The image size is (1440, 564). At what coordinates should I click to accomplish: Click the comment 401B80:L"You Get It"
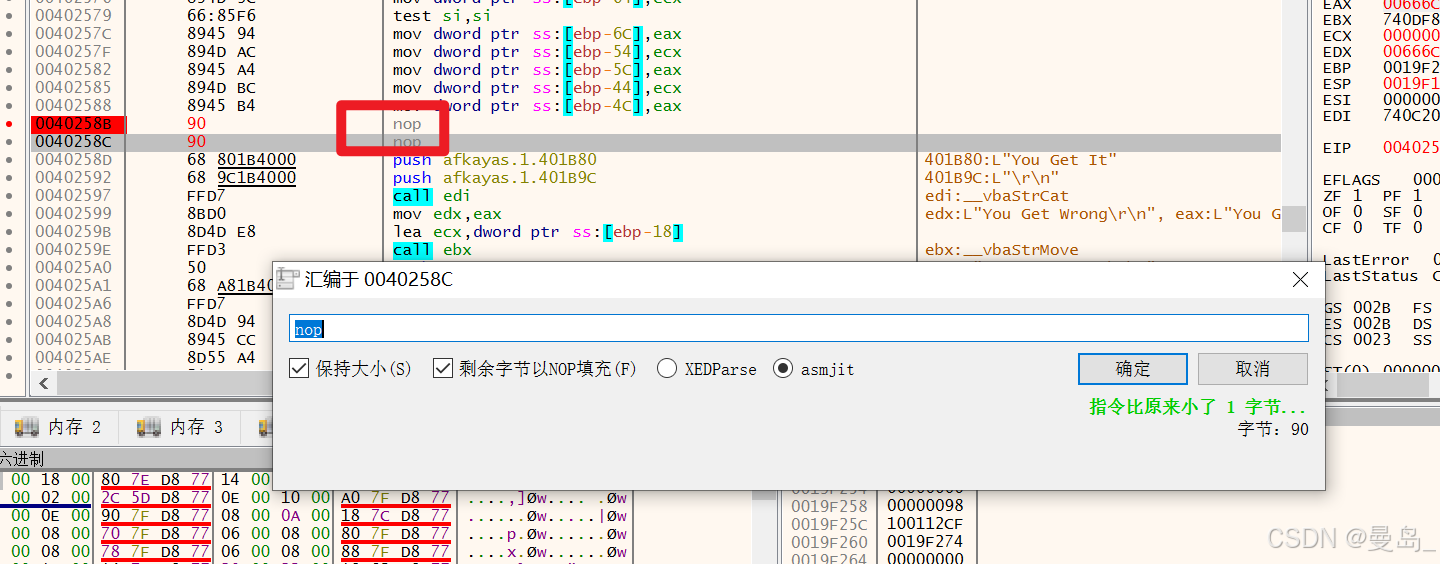[1021, 160]
